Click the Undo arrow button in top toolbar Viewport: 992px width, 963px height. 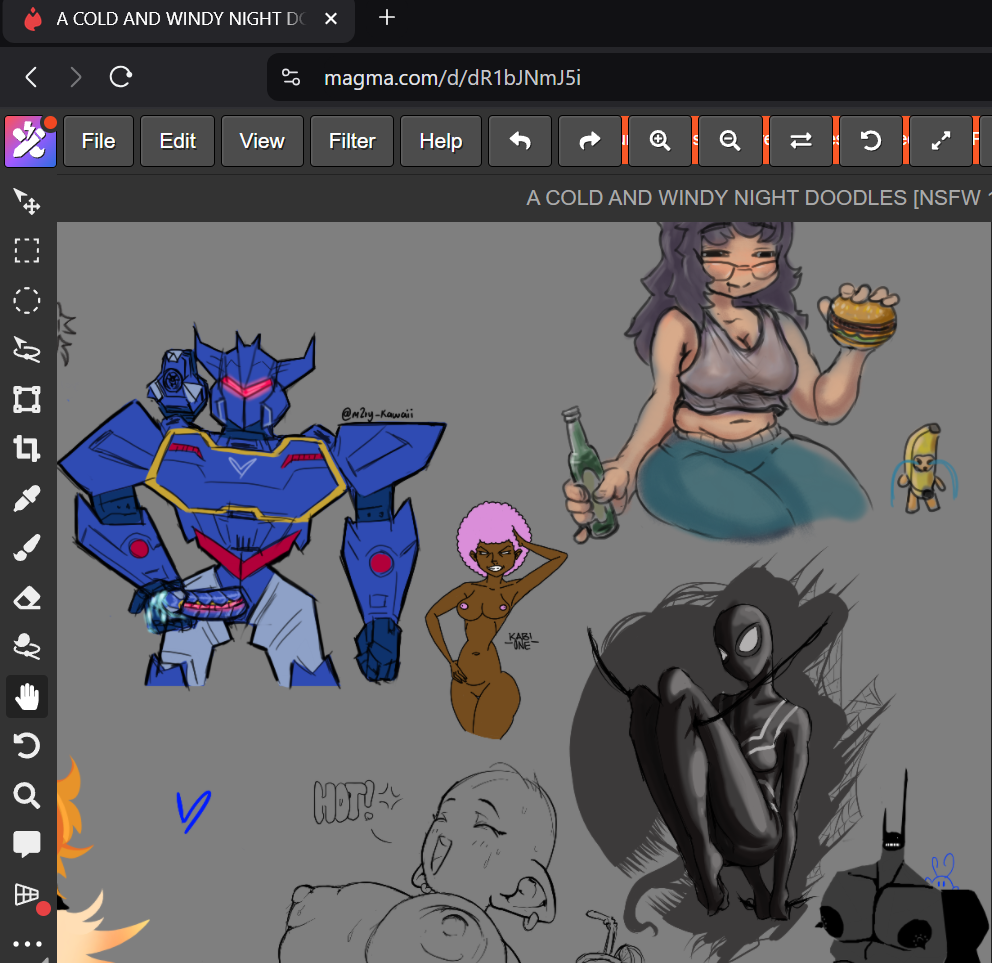tap(520, 141)
